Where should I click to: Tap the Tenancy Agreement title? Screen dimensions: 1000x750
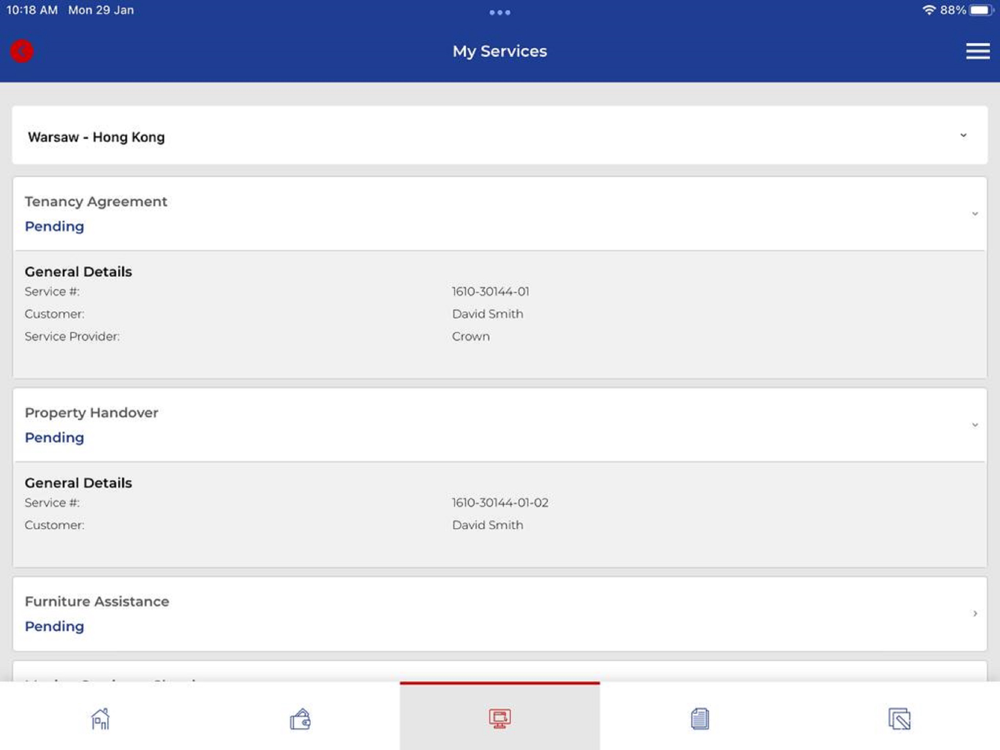(96, 202)
